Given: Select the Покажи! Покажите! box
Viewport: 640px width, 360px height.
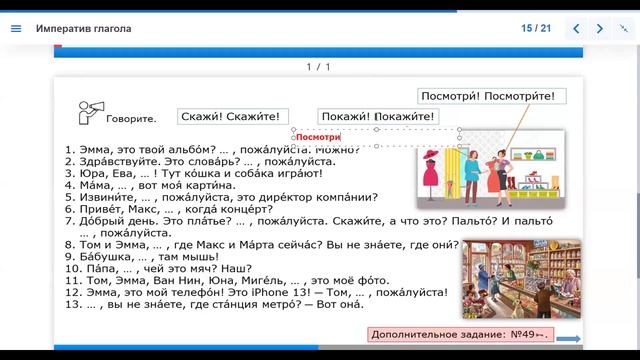Looking at the screenshot, I should [378, 116].
